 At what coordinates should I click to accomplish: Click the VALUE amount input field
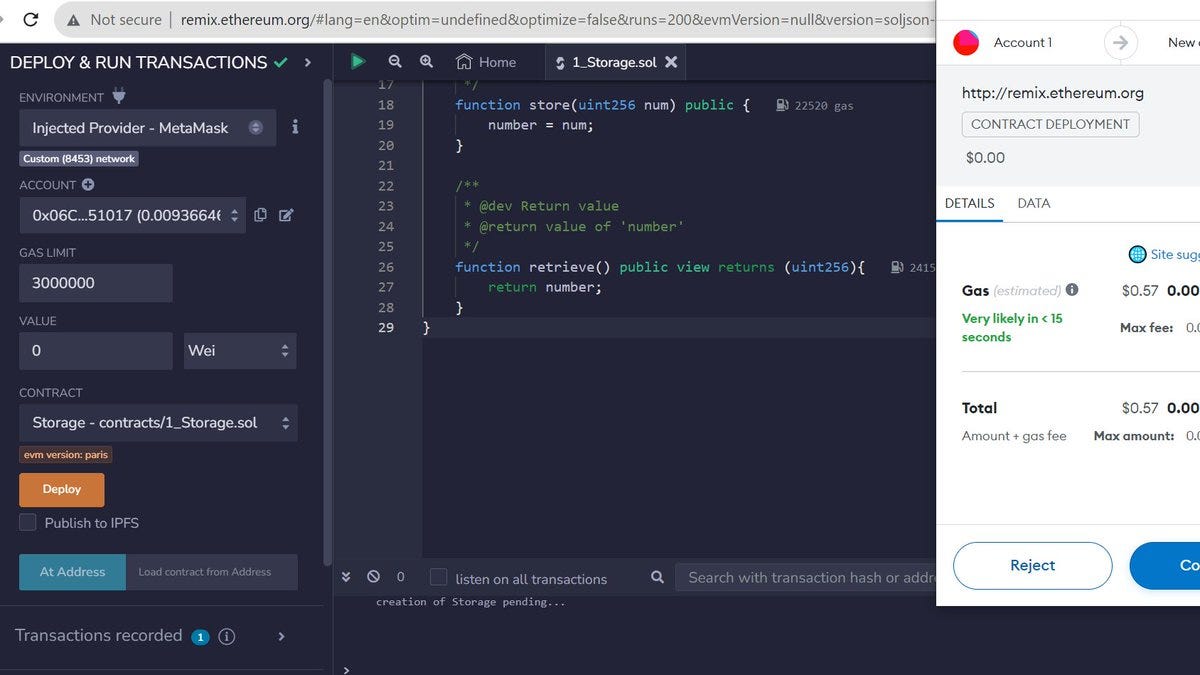[96, 351]
